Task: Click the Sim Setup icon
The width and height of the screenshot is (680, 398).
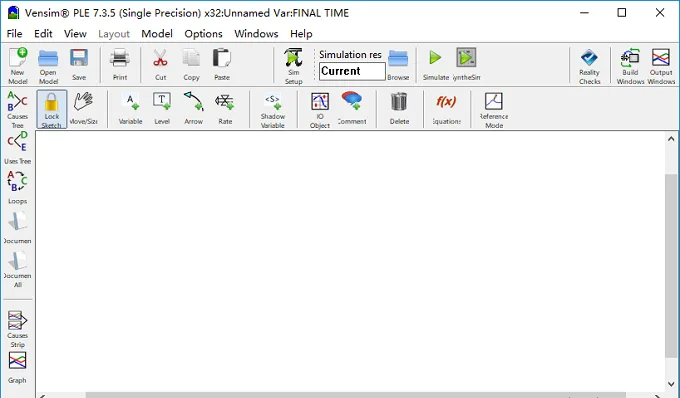Action: [294, 65]
